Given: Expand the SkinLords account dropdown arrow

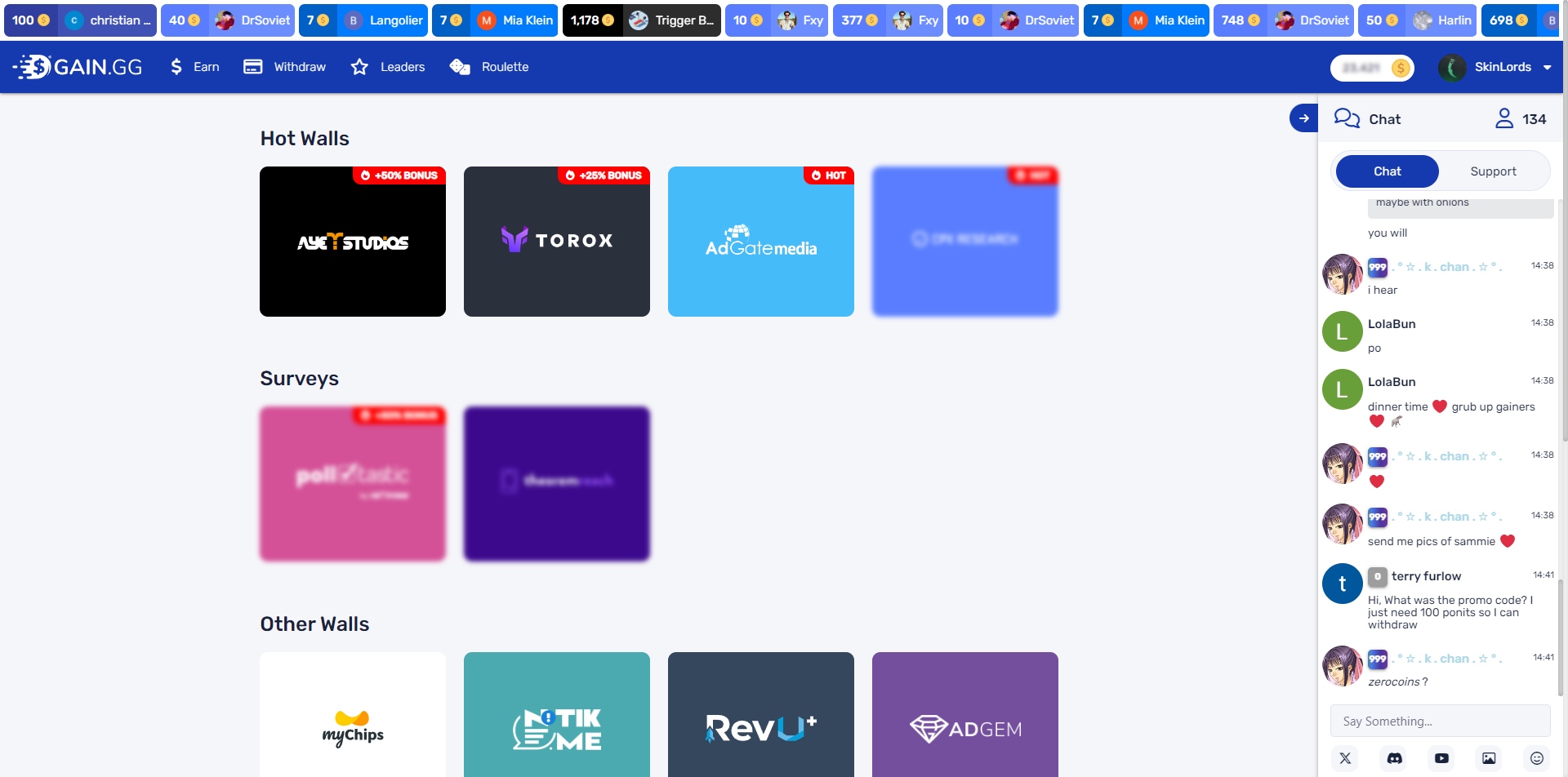Looking at the screenshot, I should pyautogui.click(x=1547, y=68).
